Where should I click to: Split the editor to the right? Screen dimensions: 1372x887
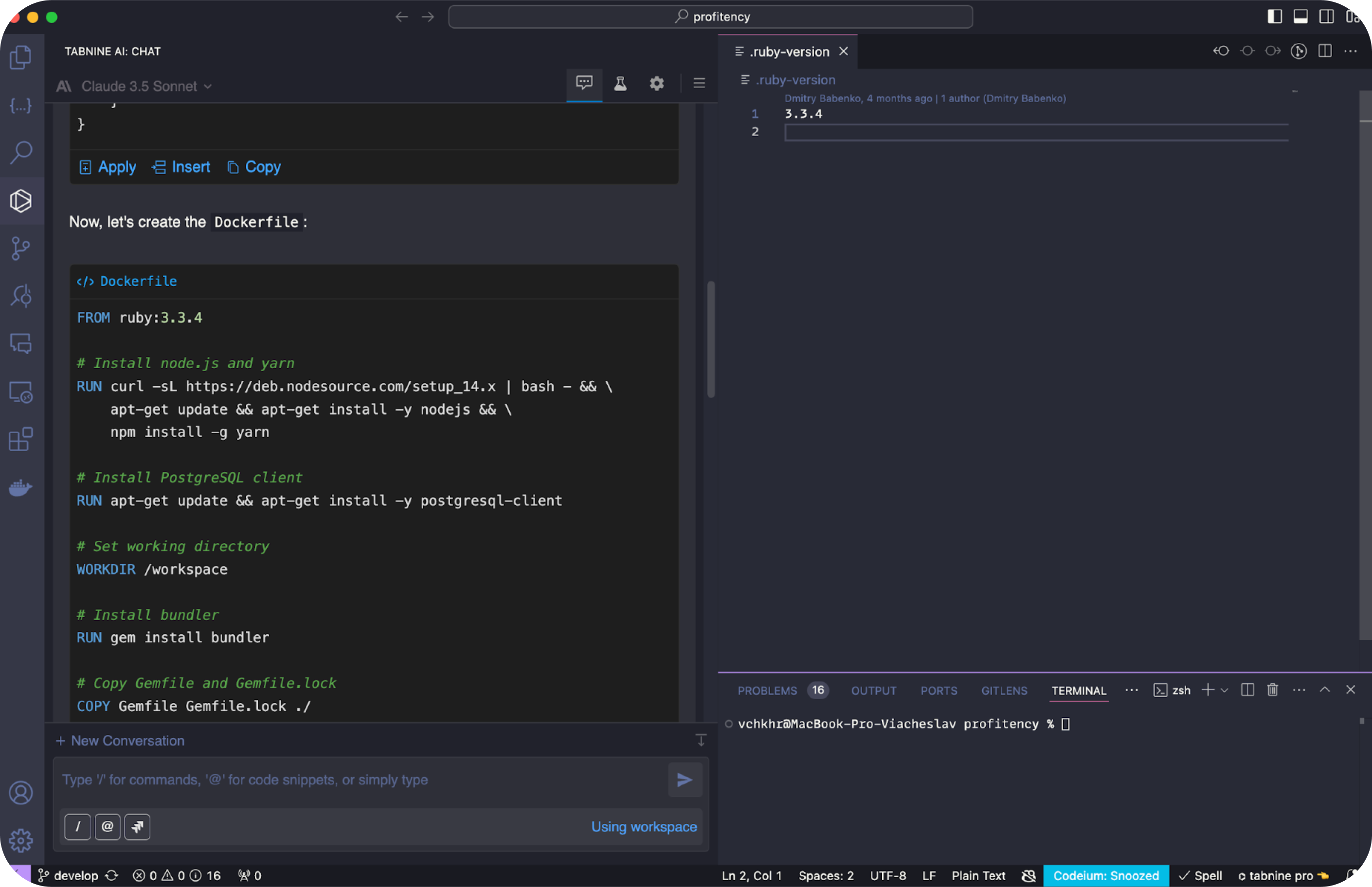click(1325, 51)
